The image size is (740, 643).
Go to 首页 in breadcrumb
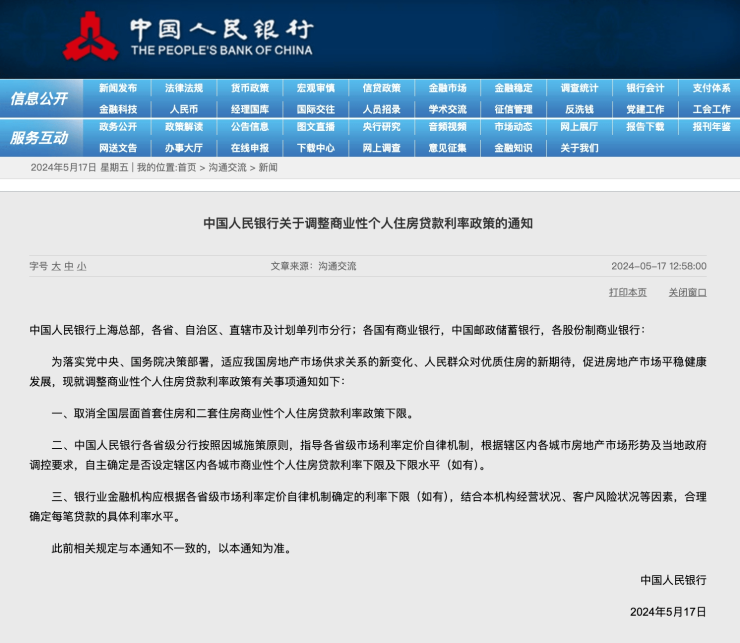click(187, 168)
